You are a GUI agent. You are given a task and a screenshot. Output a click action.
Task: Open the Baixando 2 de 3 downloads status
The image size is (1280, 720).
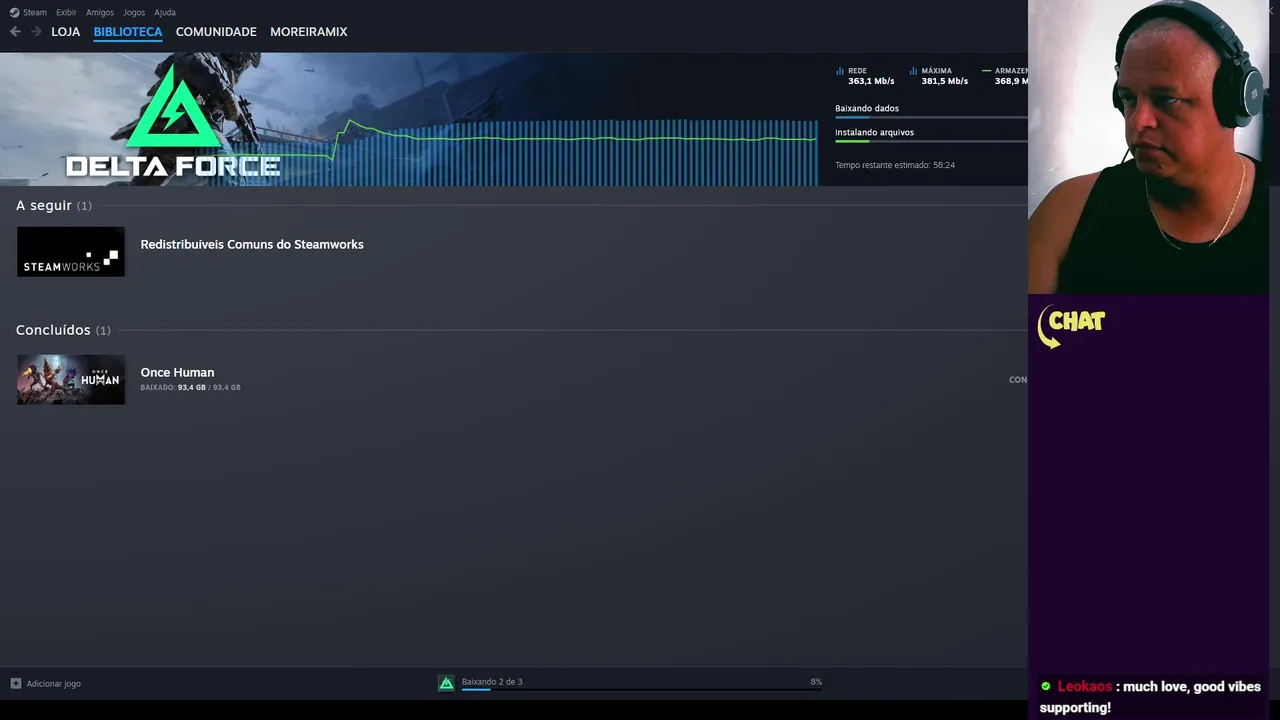492,682
